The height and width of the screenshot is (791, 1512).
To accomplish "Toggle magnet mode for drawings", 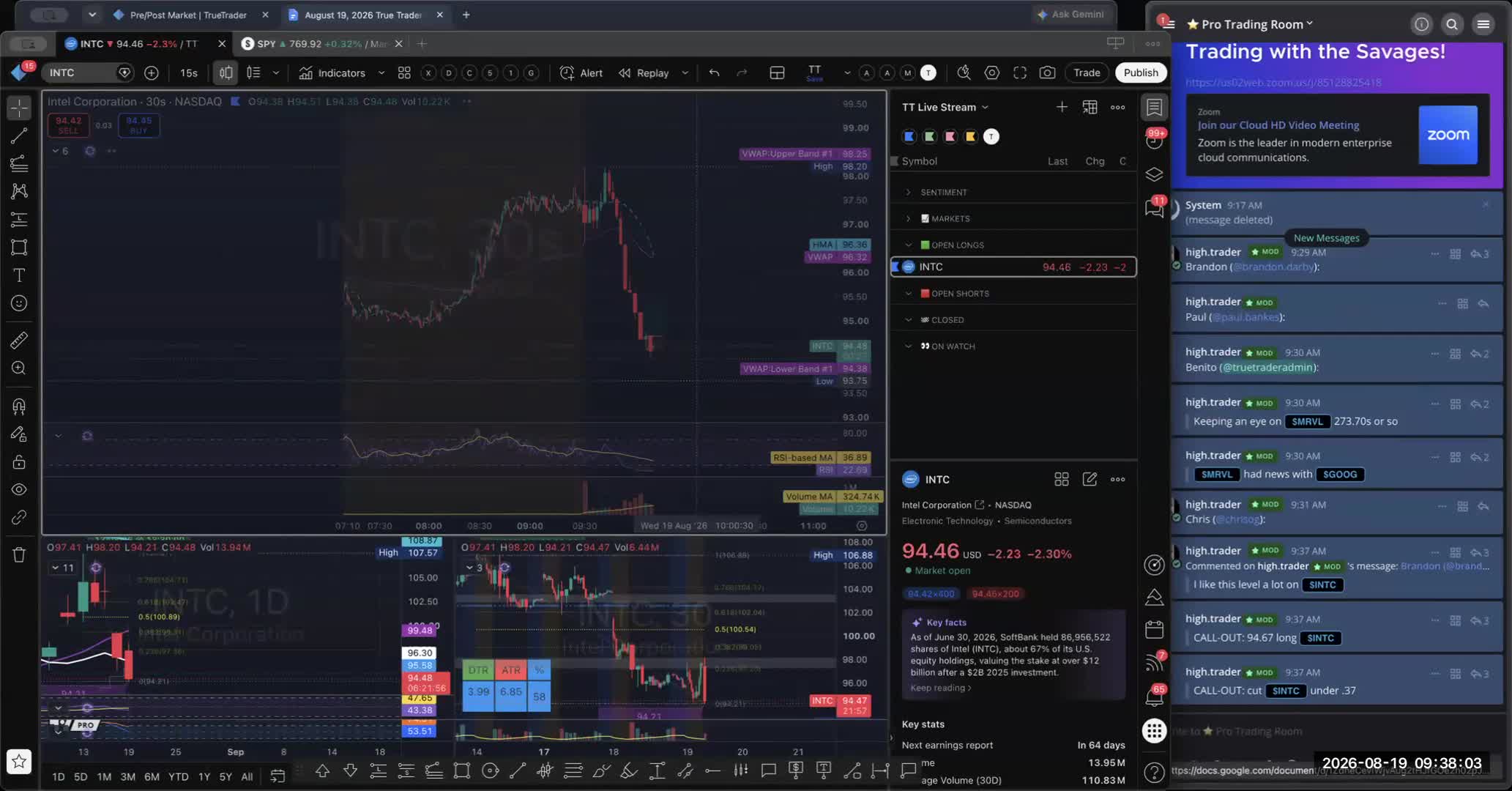I will point(19,406).
